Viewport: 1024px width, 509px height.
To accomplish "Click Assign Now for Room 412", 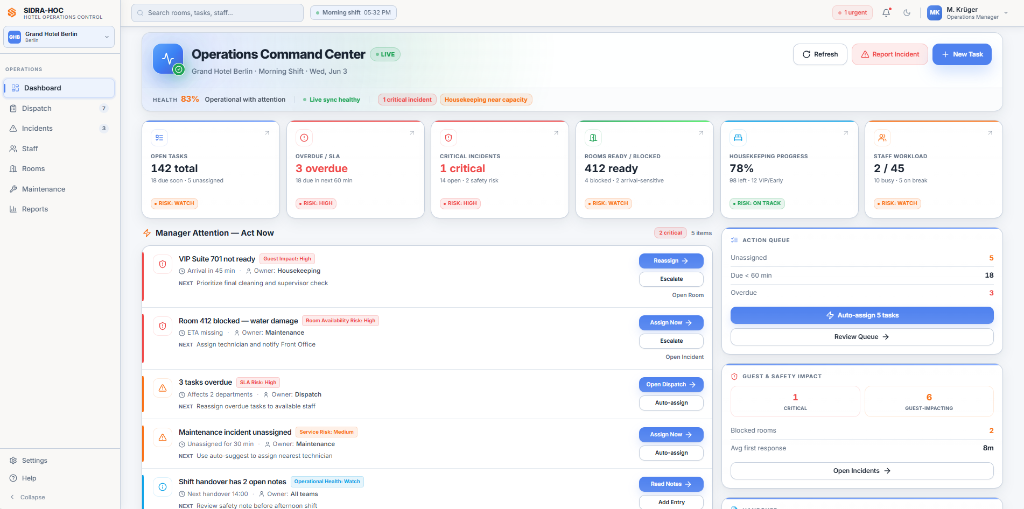I will tap(671, 322).
